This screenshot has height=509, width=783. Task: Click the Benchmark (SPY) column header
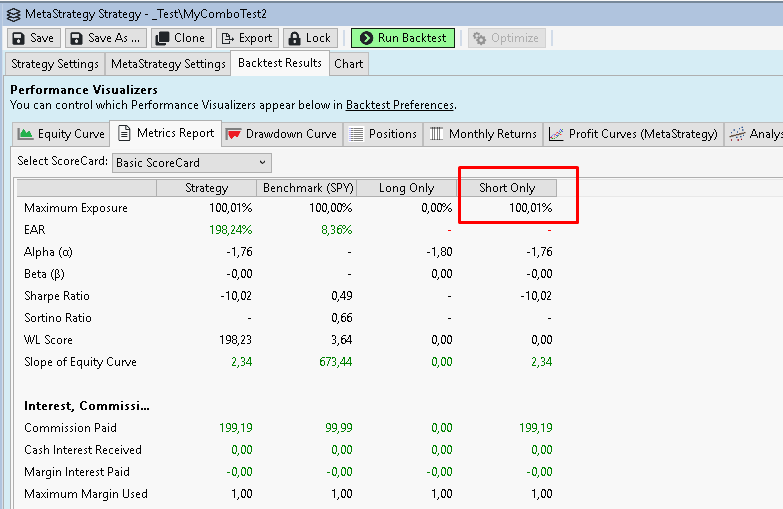[x=305, y=188]
